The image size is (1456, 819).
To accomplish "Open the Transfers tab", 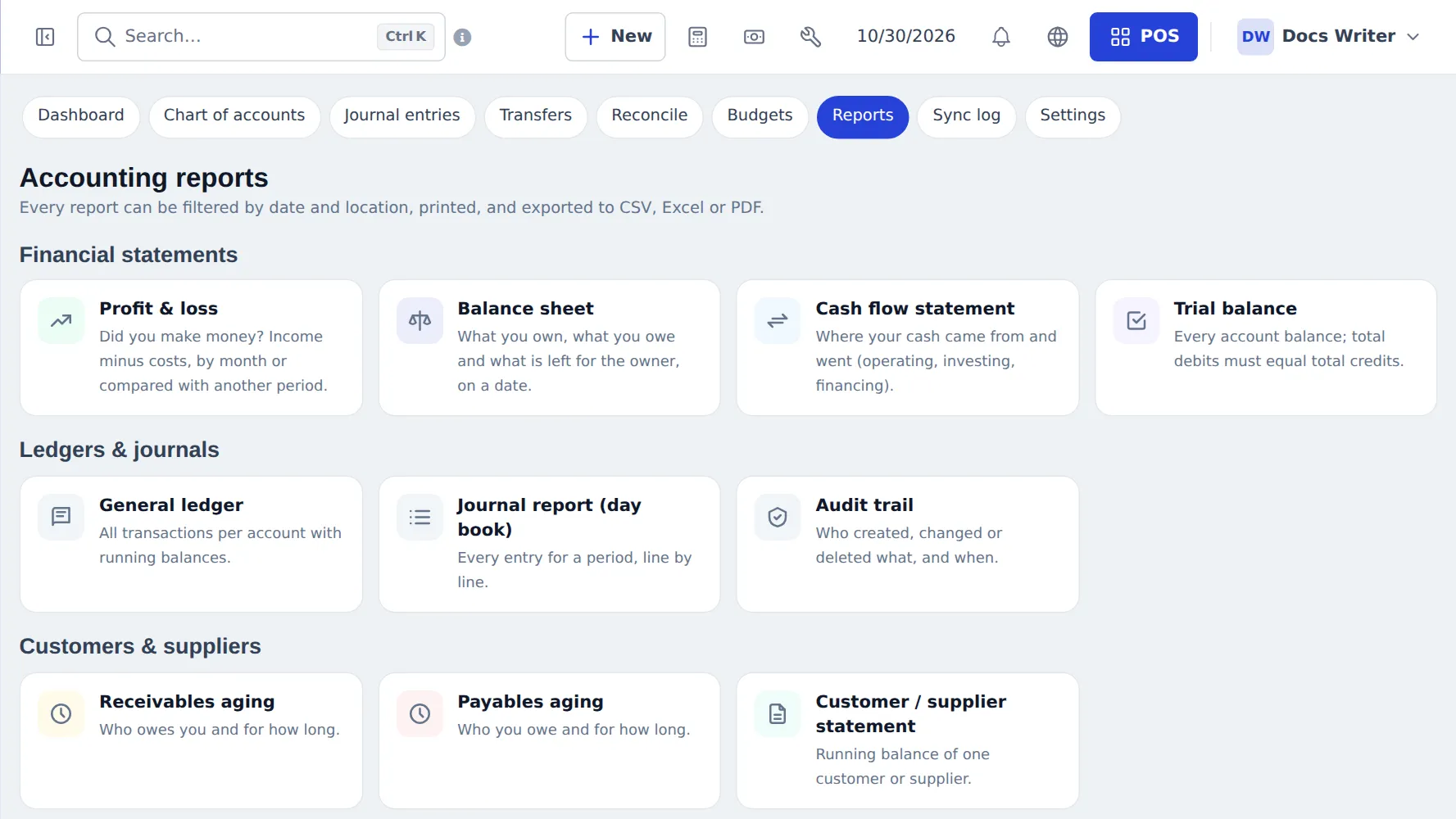I will [536, 116].
